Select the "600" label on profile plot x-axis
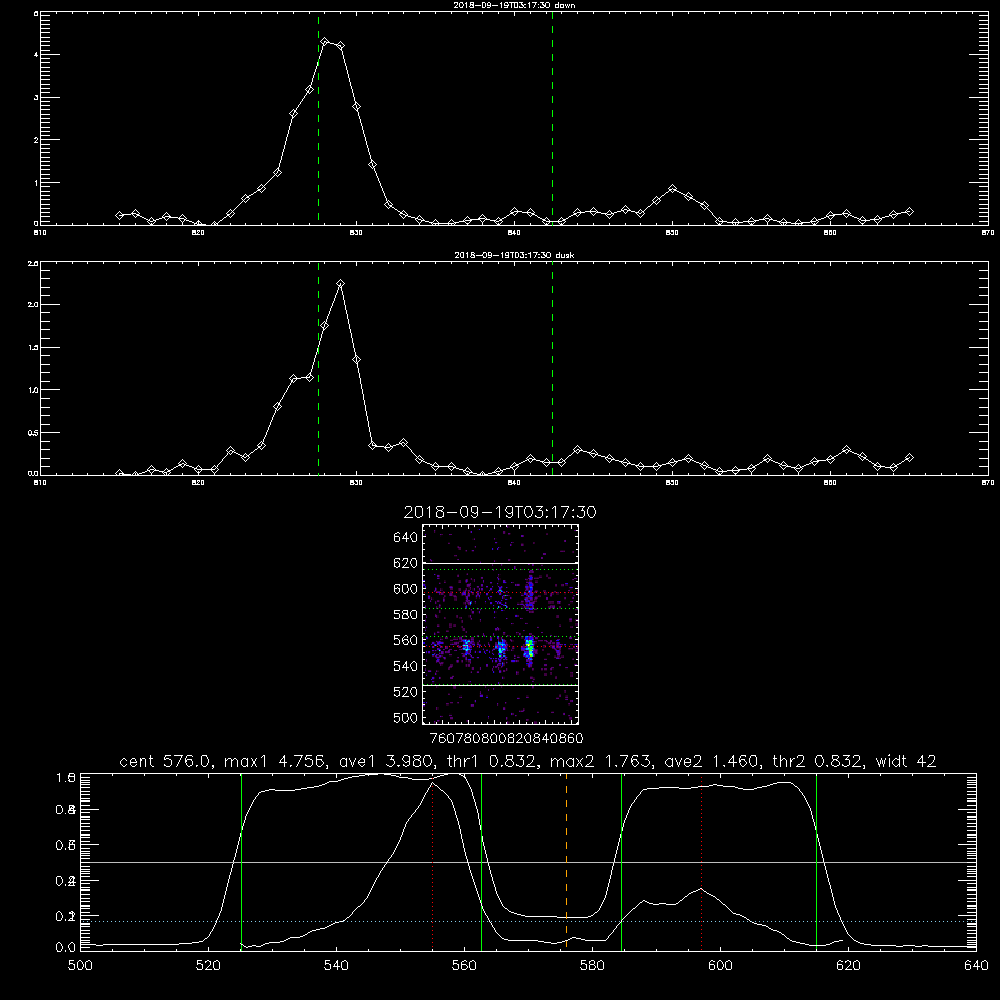The image size is (1000, 1000). [720, 966]
